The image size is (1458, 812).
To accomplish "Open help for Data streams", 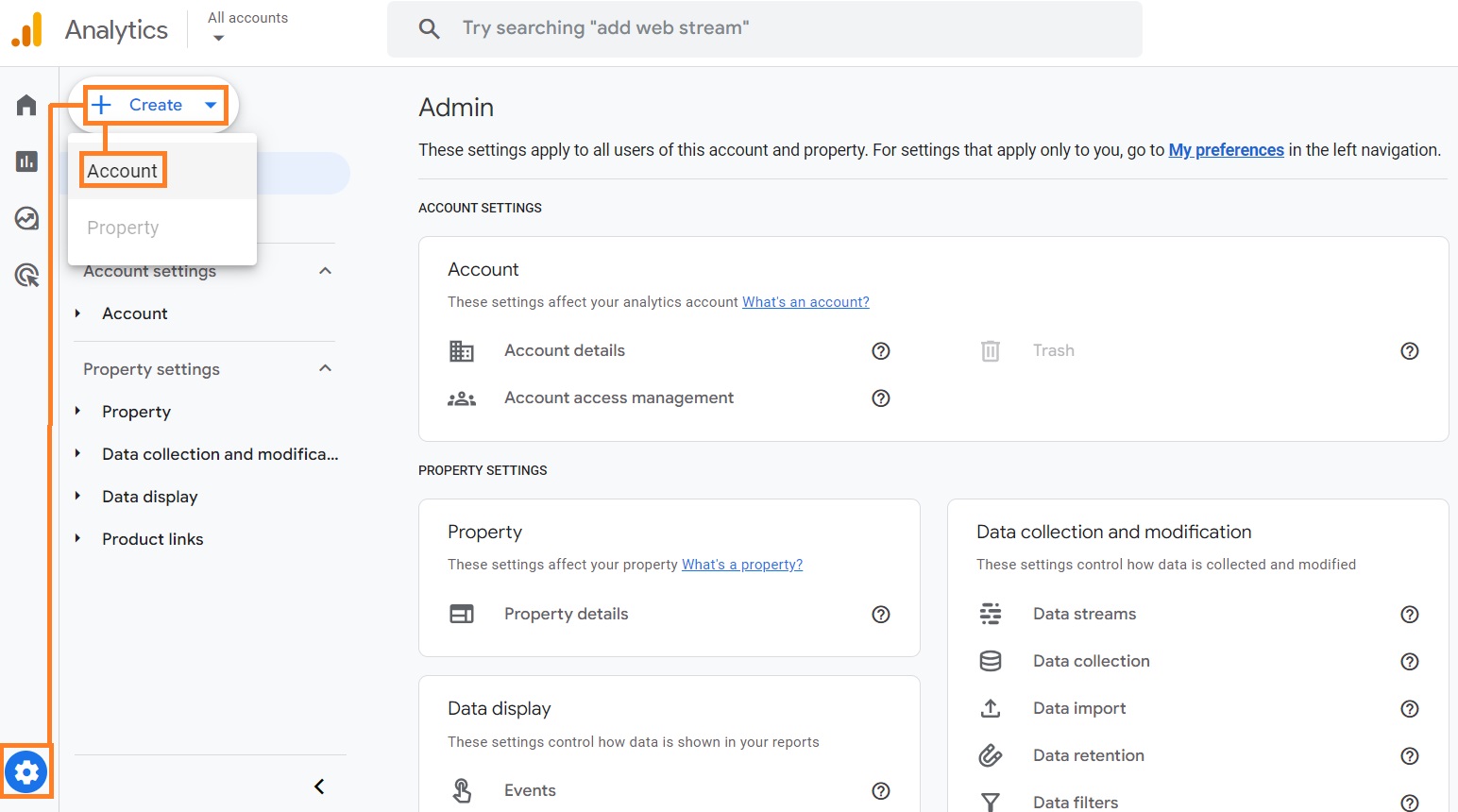I will pyautogui.click(x=1410, y=615).
